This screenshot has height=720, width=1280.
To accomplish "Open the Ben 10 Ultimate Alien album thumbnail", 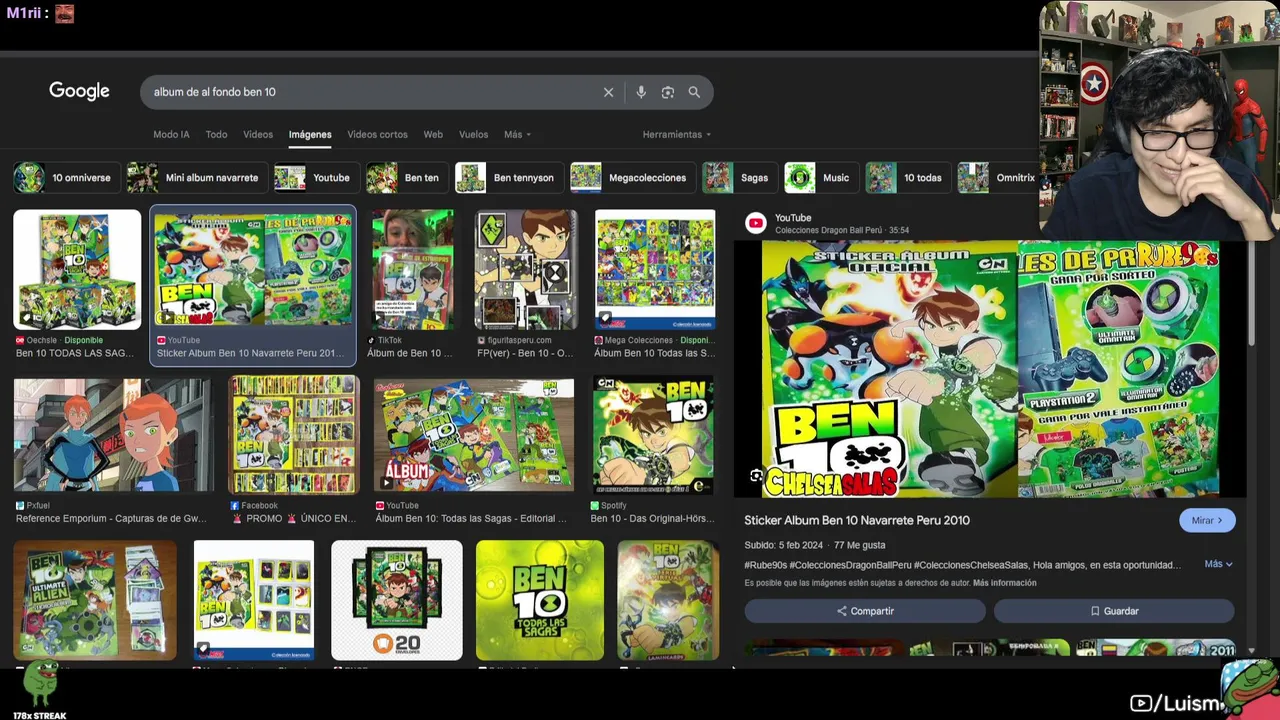I will [x=95, y=600].
